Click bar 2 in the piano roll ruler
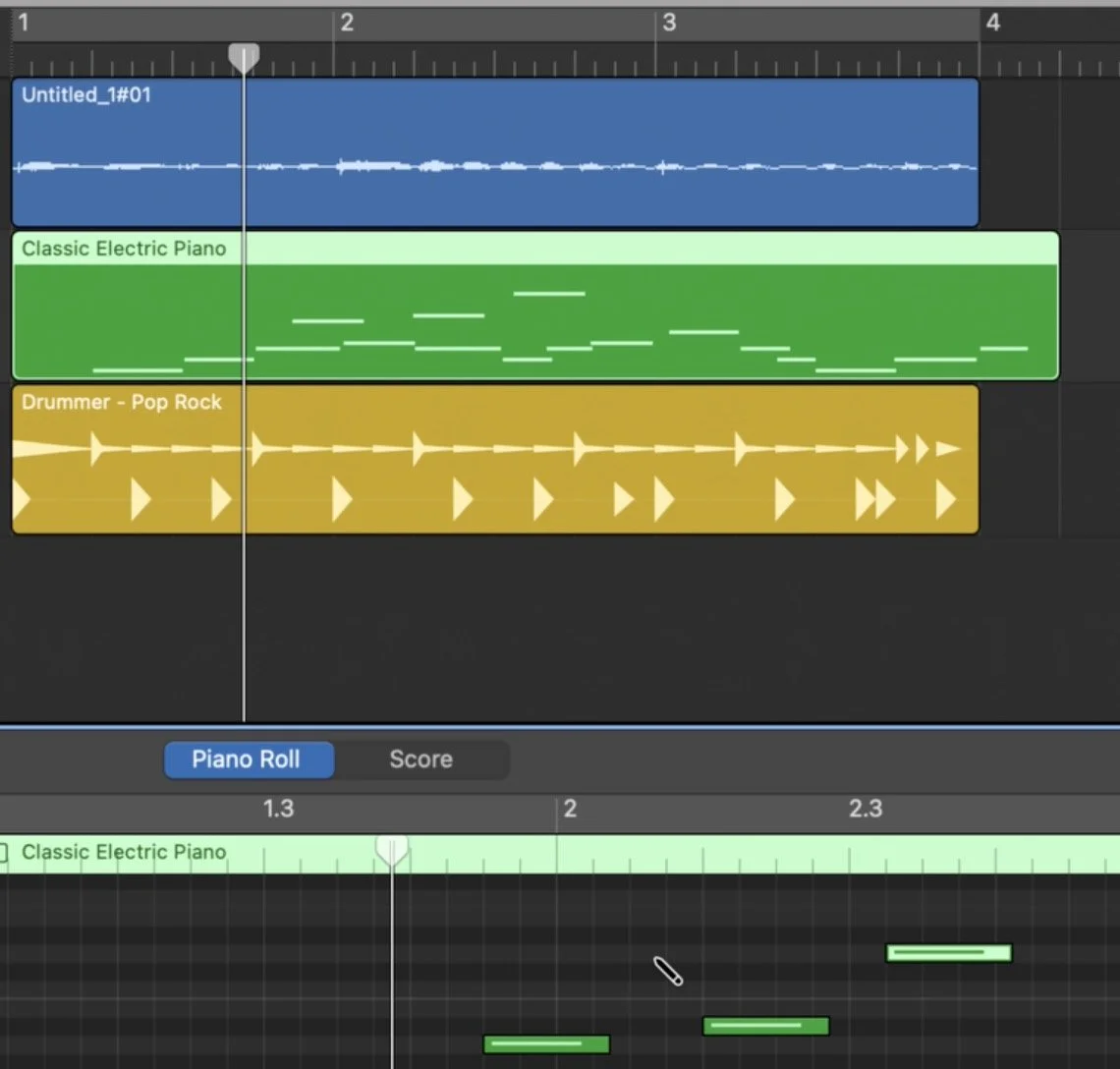This screenshot has height=1069, width=1120. (x=569, y=809)
